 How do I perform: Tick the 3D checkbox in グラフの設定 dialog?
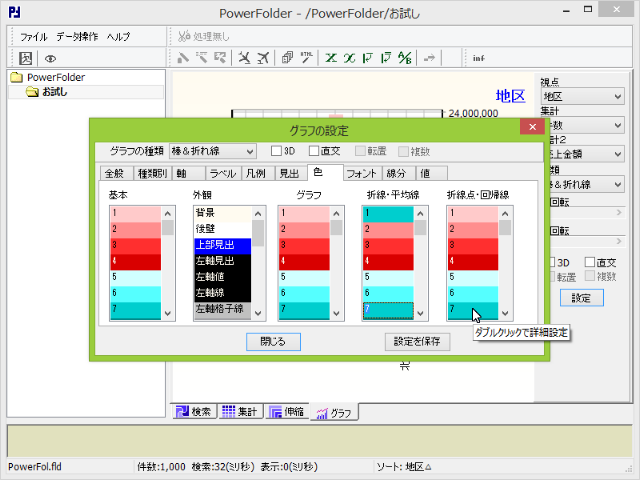pos(276,151)
